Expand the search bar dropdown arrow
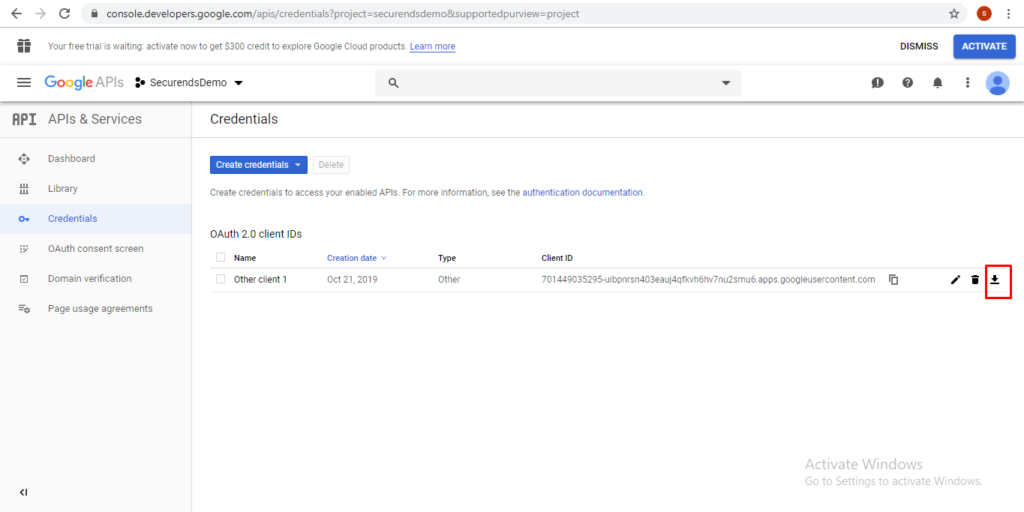The width and height of the screenshot is (1024, 512). coord(726,83)
